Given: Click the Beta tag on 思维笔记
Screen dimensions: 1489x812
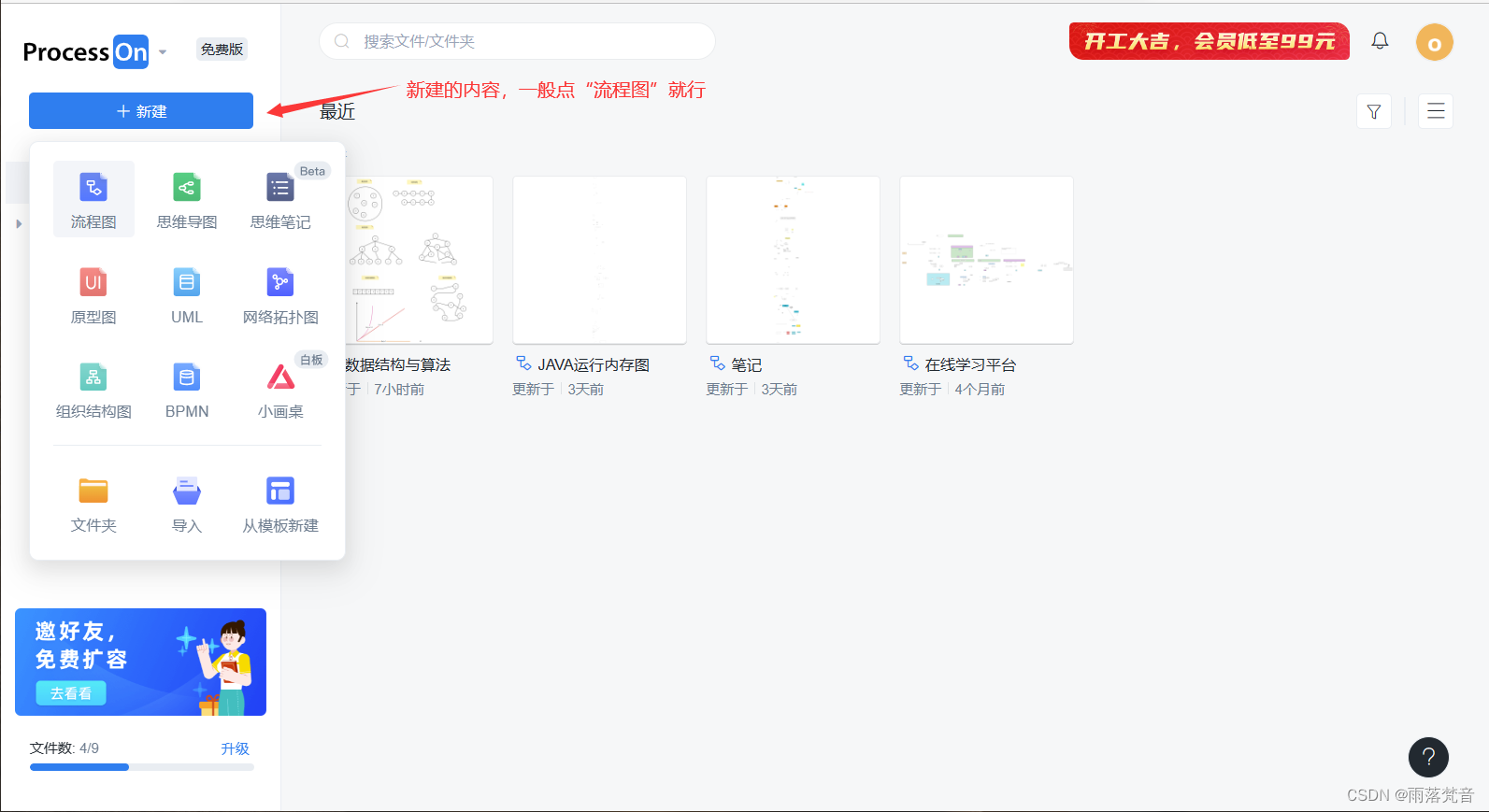Looking at the screenshot, I should pyautogui.click(x=312, y=171).
